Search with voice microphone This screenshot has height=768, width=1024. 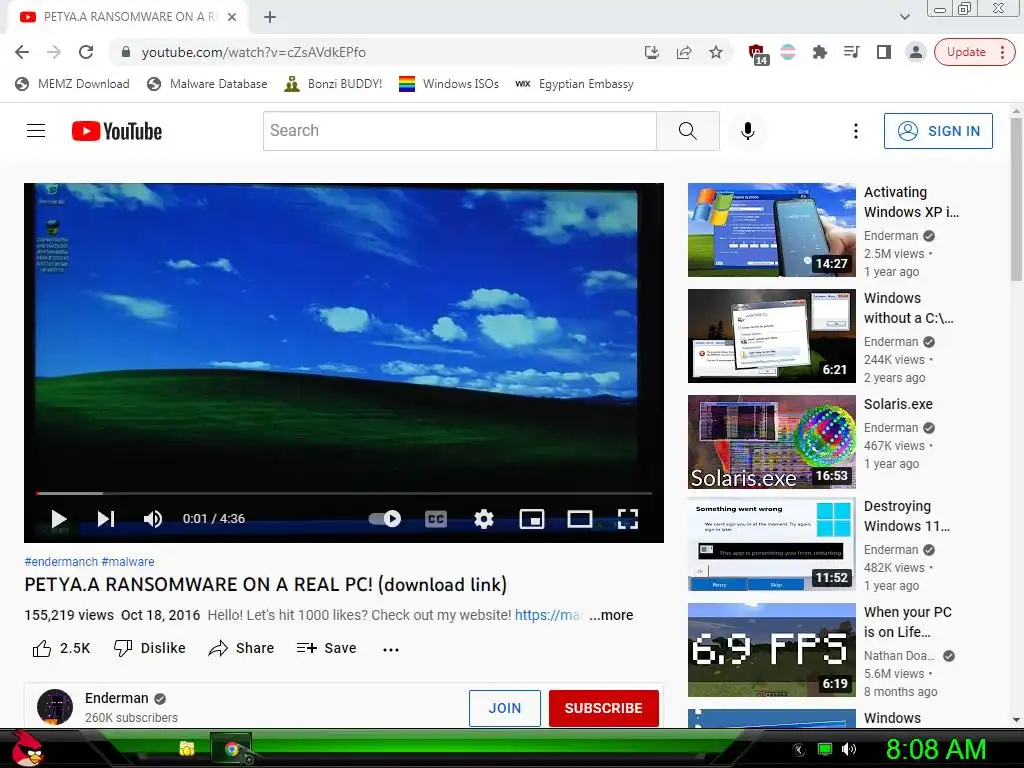[748, 131]
